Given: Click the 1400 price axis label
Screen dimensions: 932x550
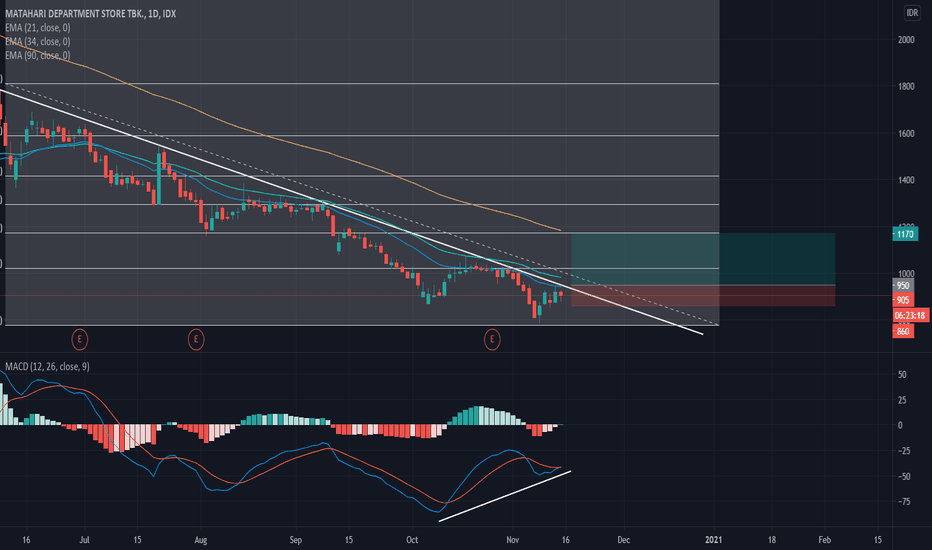Looking at the screenshot, I should [906, 180].
